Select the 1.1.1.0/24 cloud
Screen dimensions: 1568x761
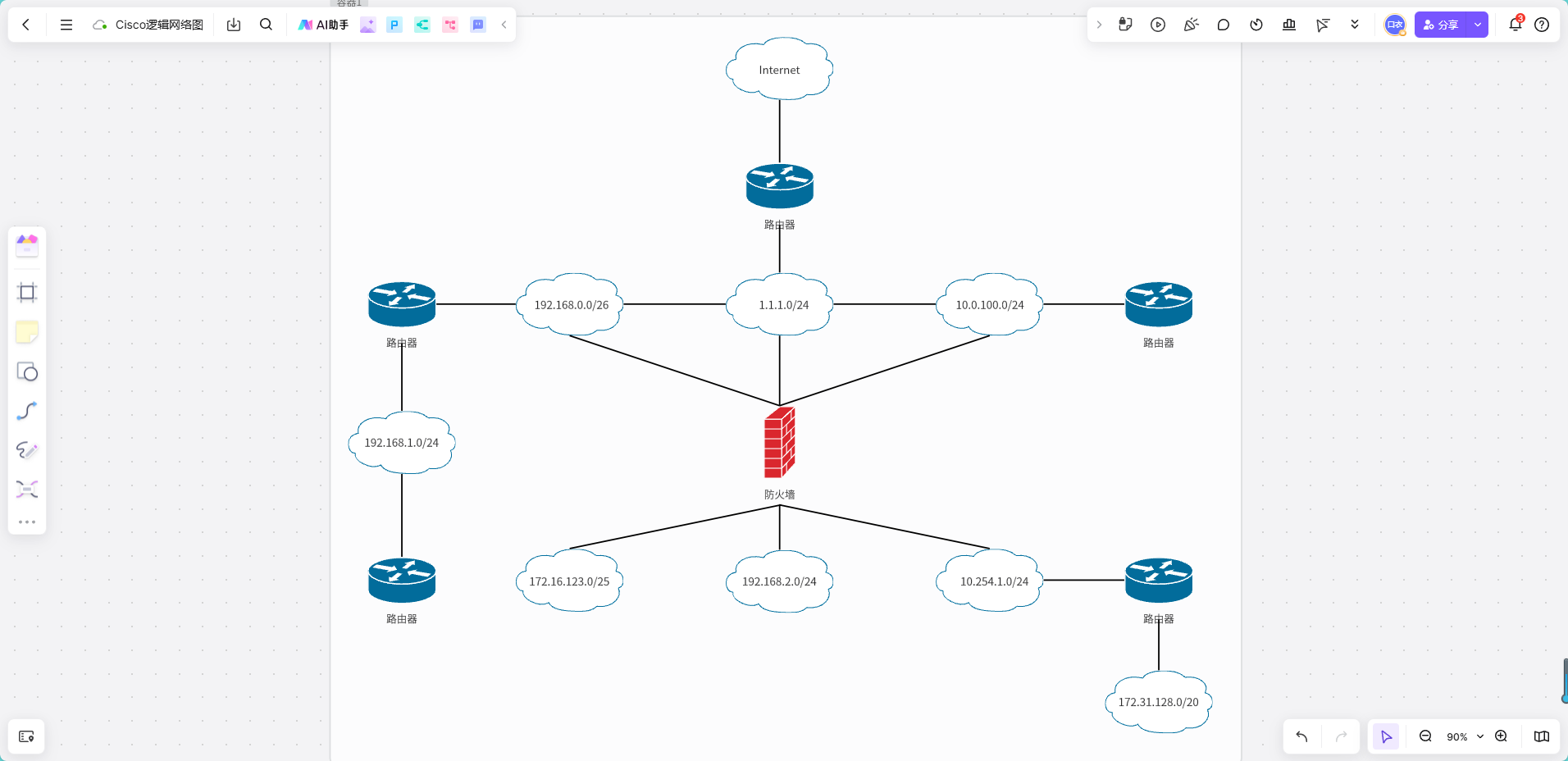pos(780,304)
